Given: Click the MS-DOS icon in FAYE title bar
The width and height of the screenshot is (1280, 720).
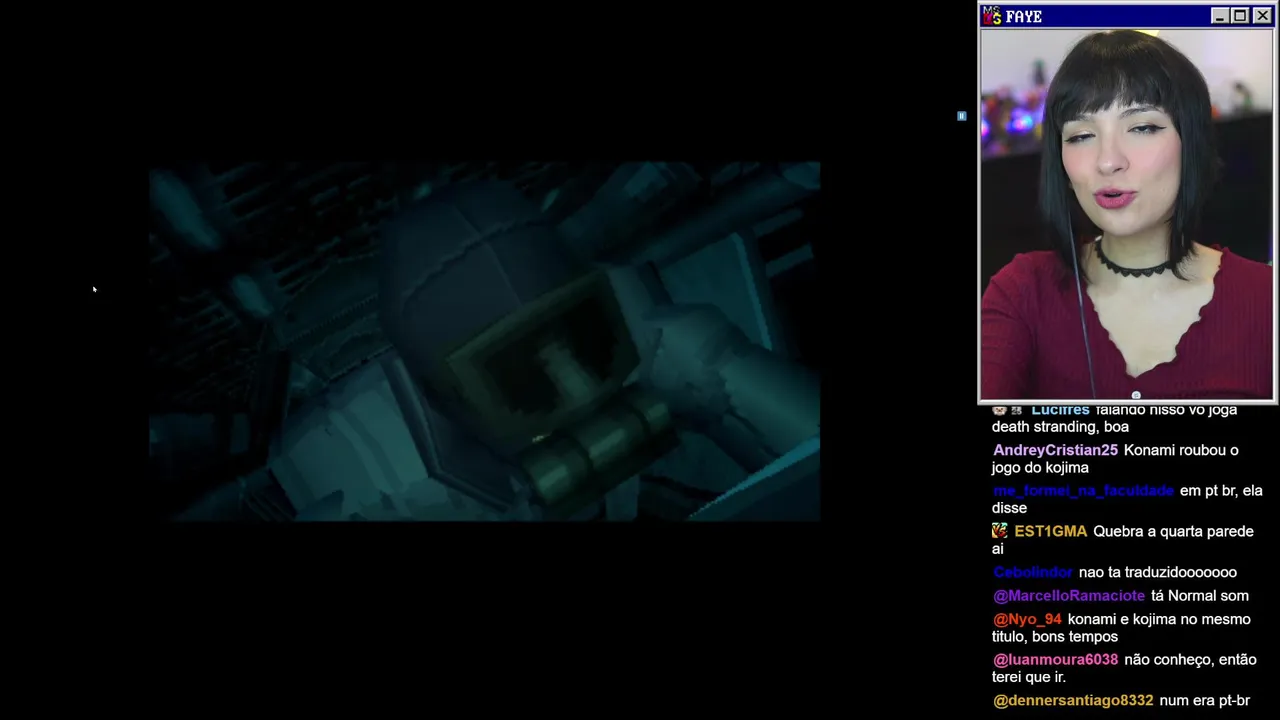Looking at the screenshot, I should (x=992, y=16).
